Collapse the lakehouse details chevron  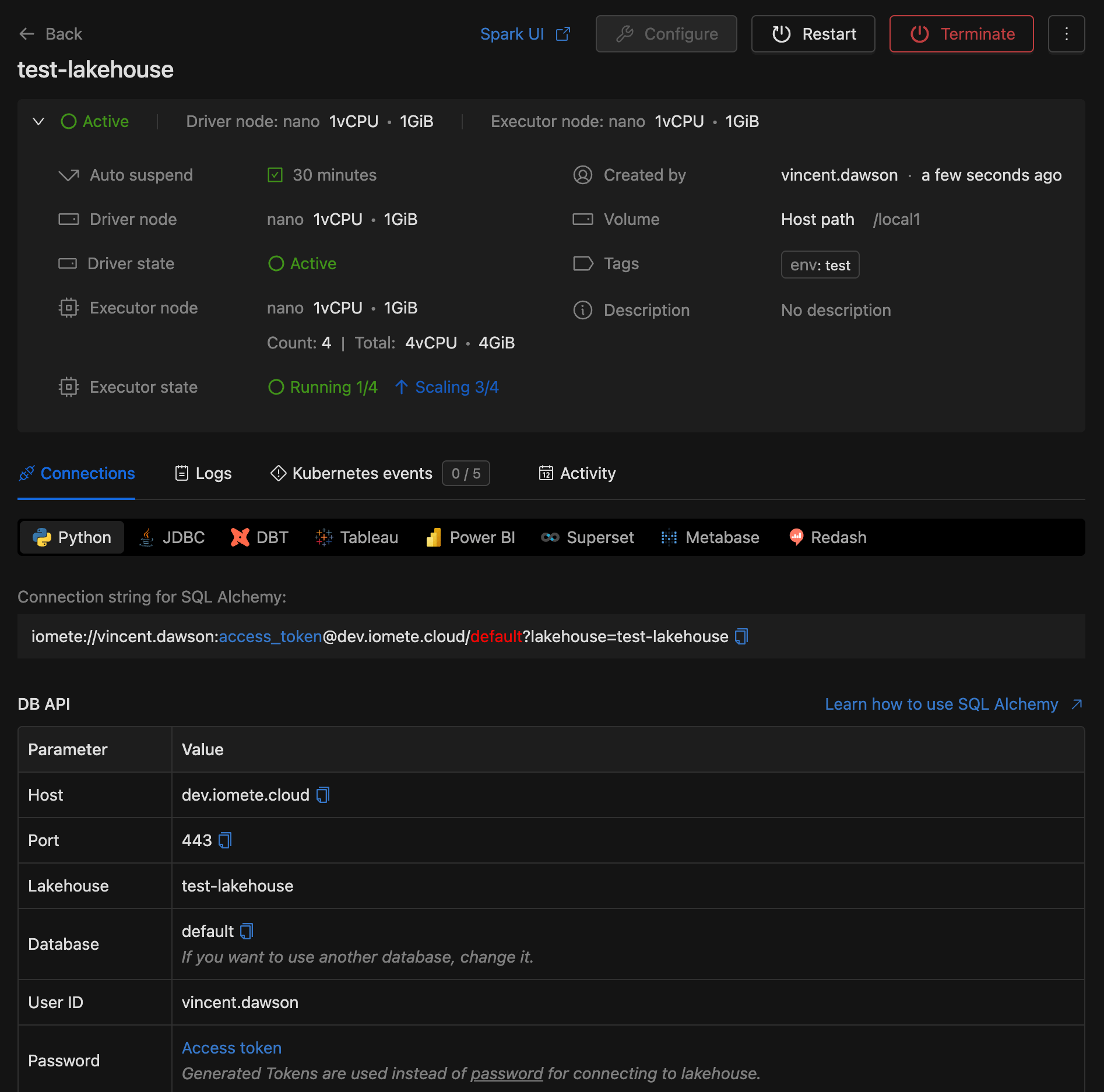[38, 121]
